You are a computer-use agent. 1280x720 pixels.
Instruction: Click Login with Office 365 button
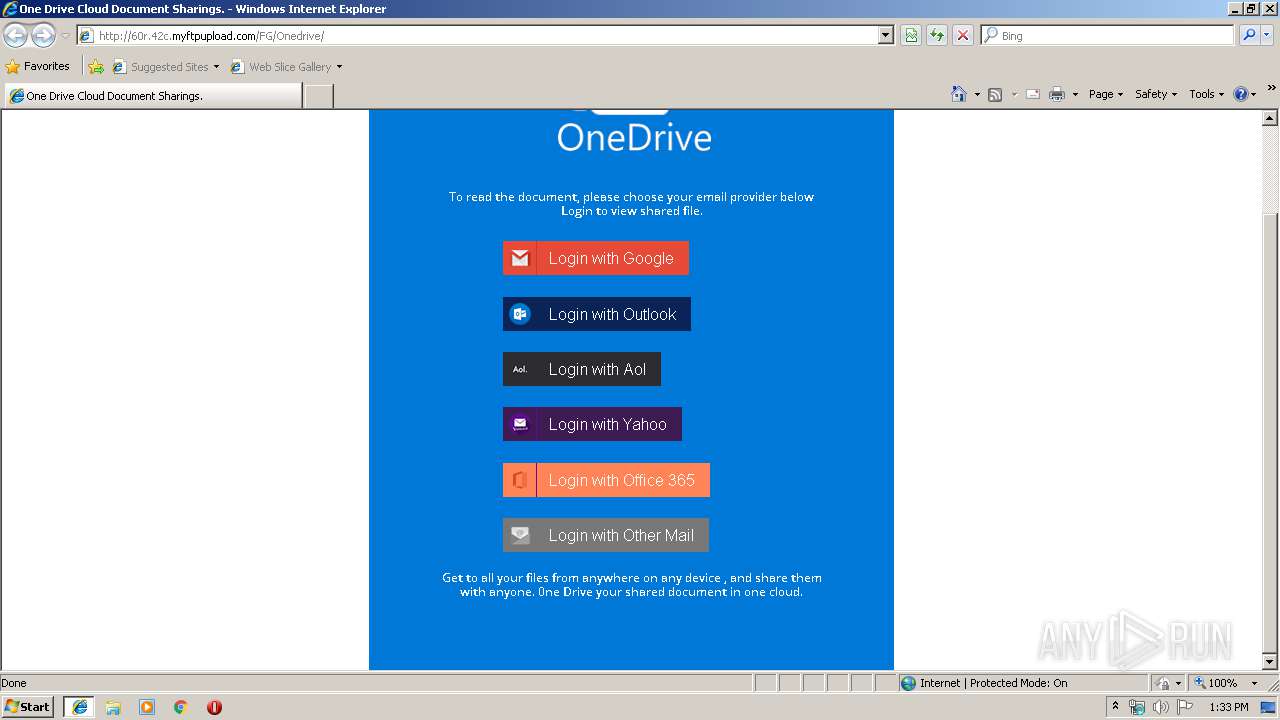click(606, 480)
